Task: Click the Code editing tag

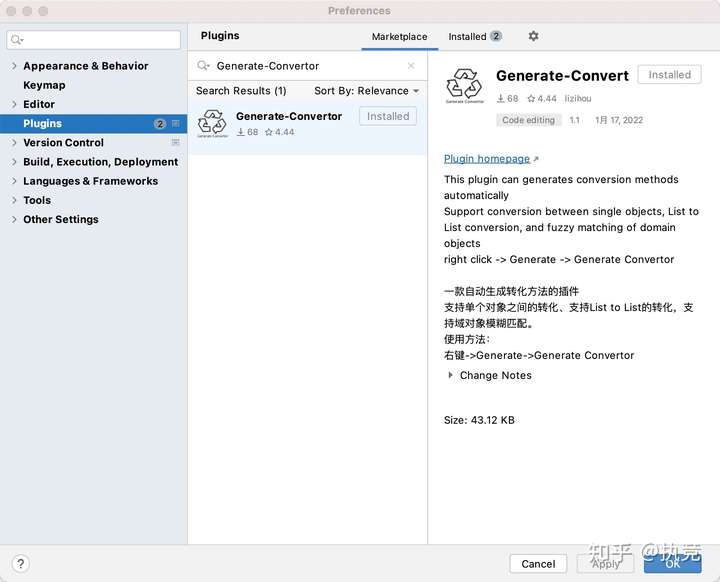Action: pos(529,120)
